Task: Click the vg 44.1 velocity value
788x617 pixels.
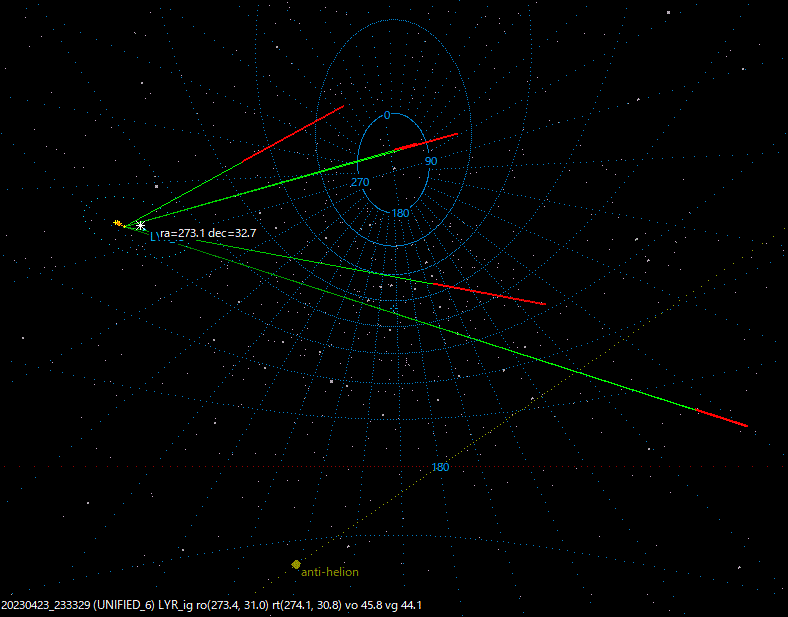Action: 403,605
